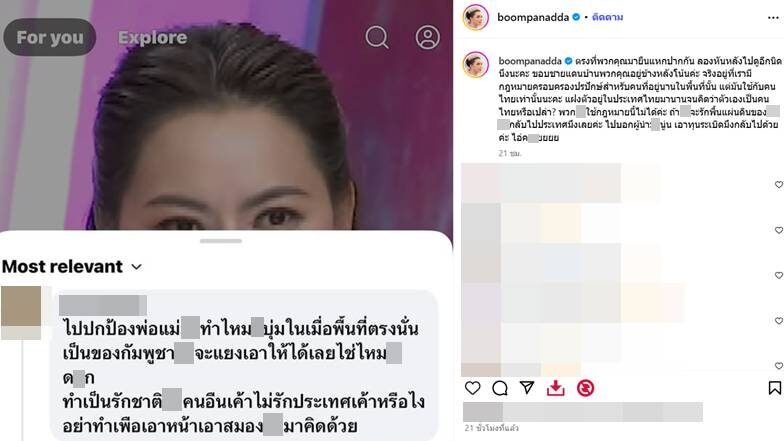Open the comment bubble icon
The height and width of the screenshot is (441, 784).
[x=500, y=388]
